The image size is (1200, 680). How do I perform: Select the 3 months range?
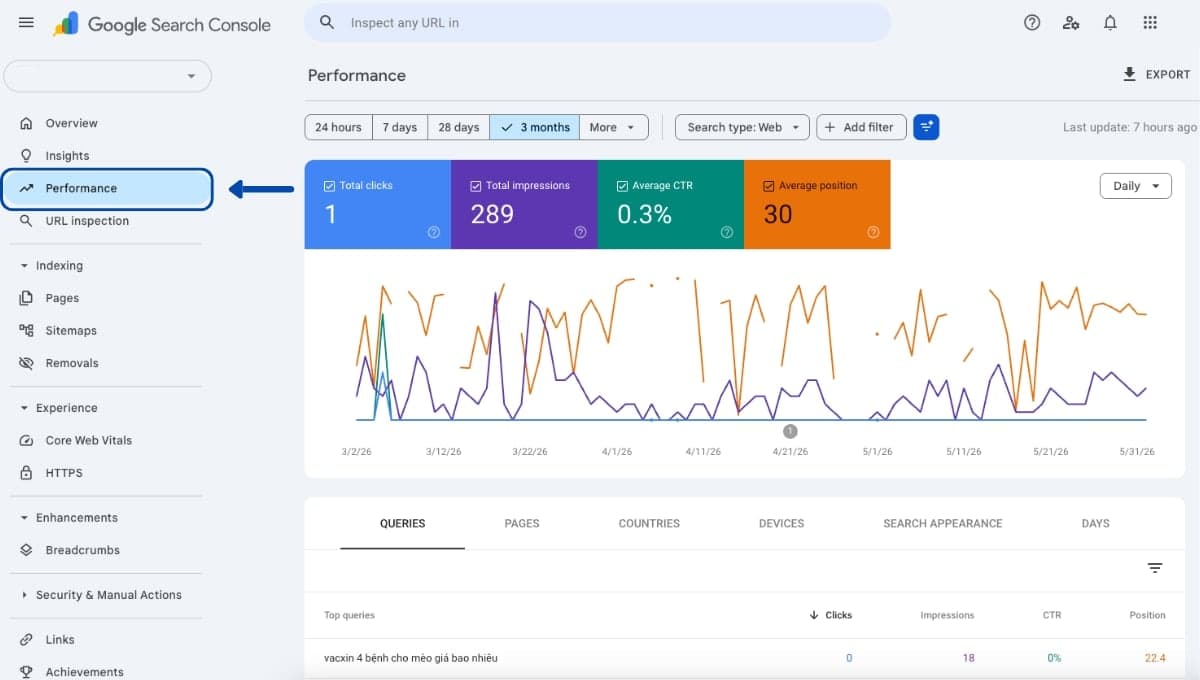tap(535, 127)
